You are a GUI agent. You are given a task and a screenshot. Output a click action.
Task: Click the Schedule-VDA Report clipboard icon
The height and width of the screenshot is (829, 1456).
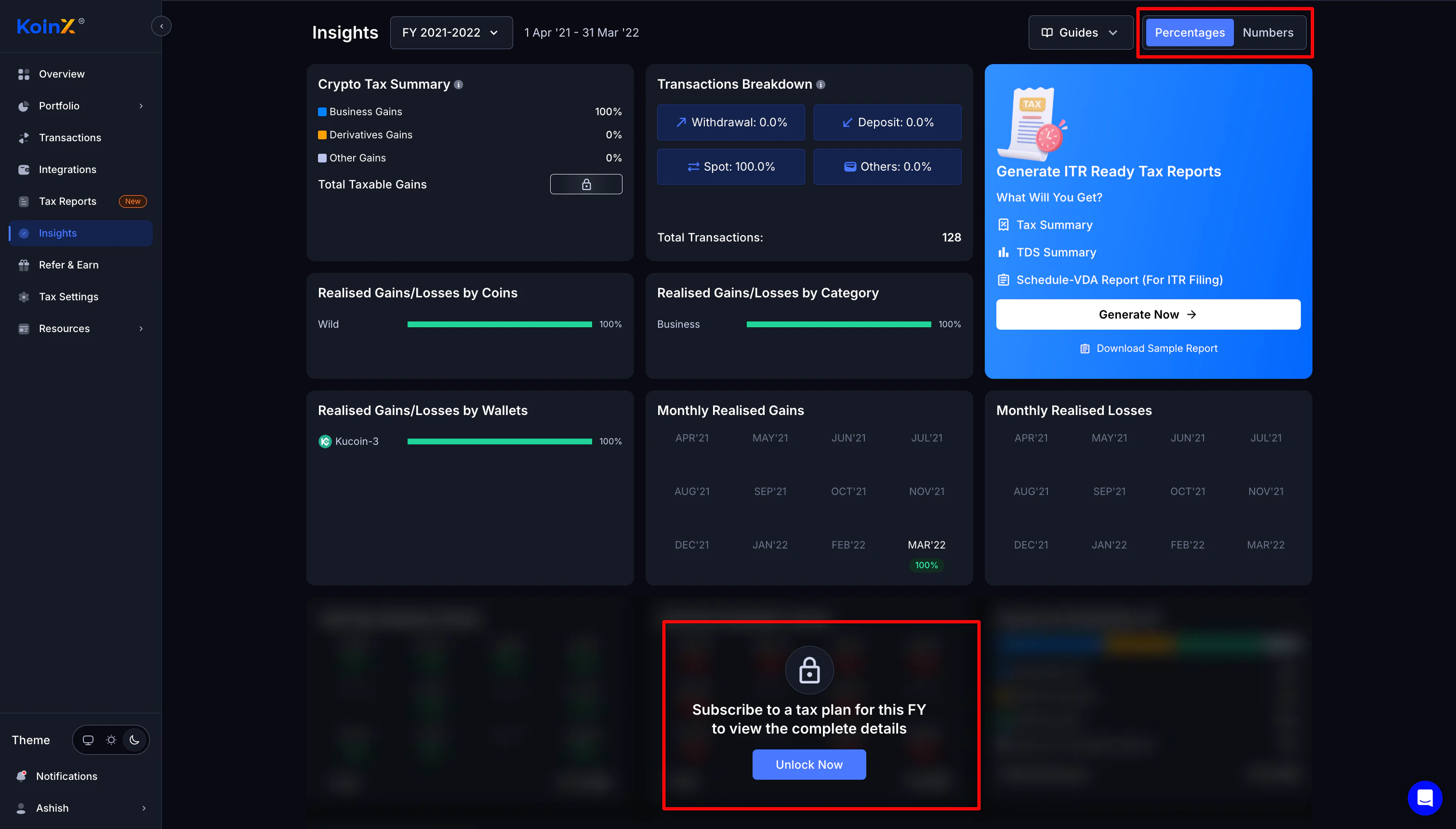[1004, 280]
